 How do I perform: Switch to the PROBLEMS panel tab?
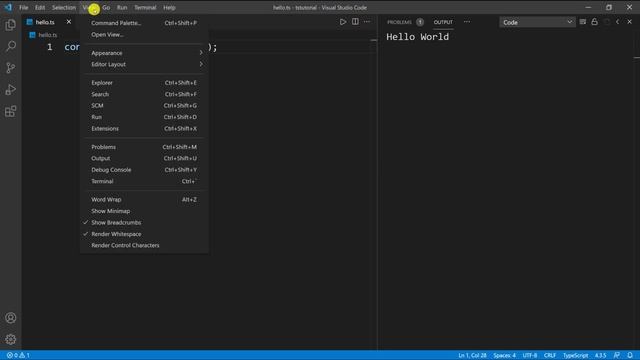coord(399,22)
